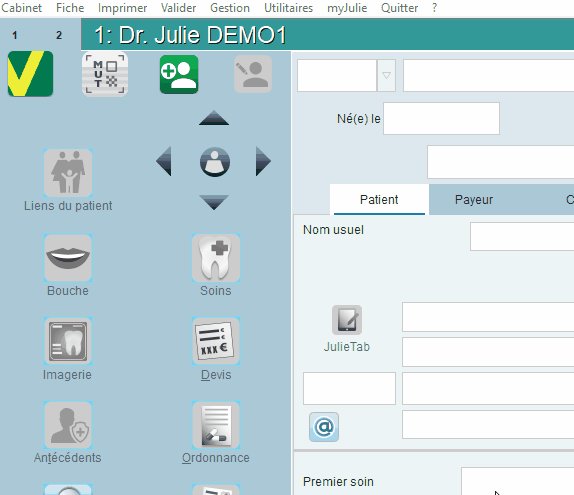Open the Cabinet menu
The image size is (574, 495).
tap(21, 8)
